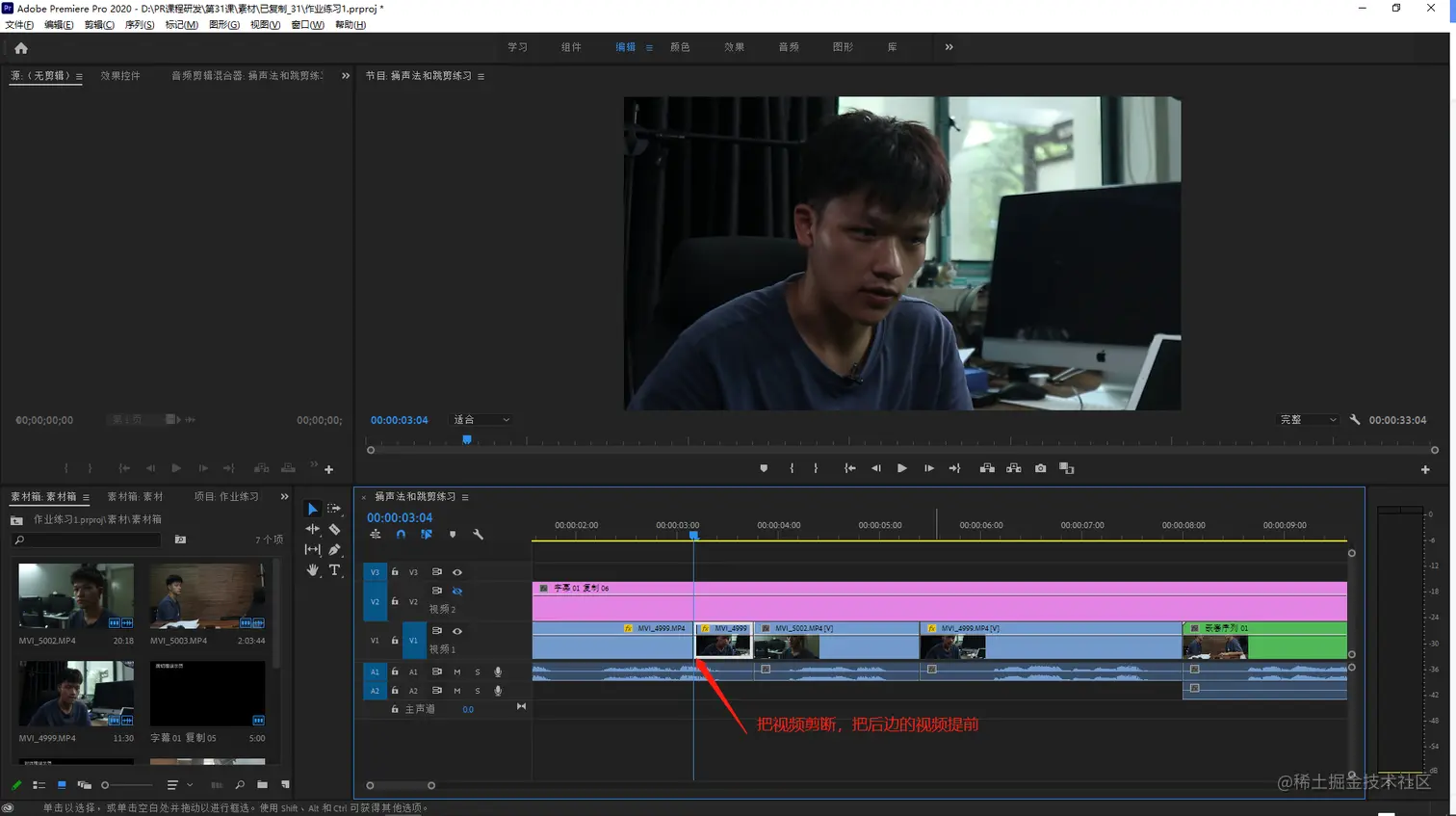The width and height of the screenshot is (1456, 816).
Task: Add a marker in the timeline
Action: click(x=453, y=535)
